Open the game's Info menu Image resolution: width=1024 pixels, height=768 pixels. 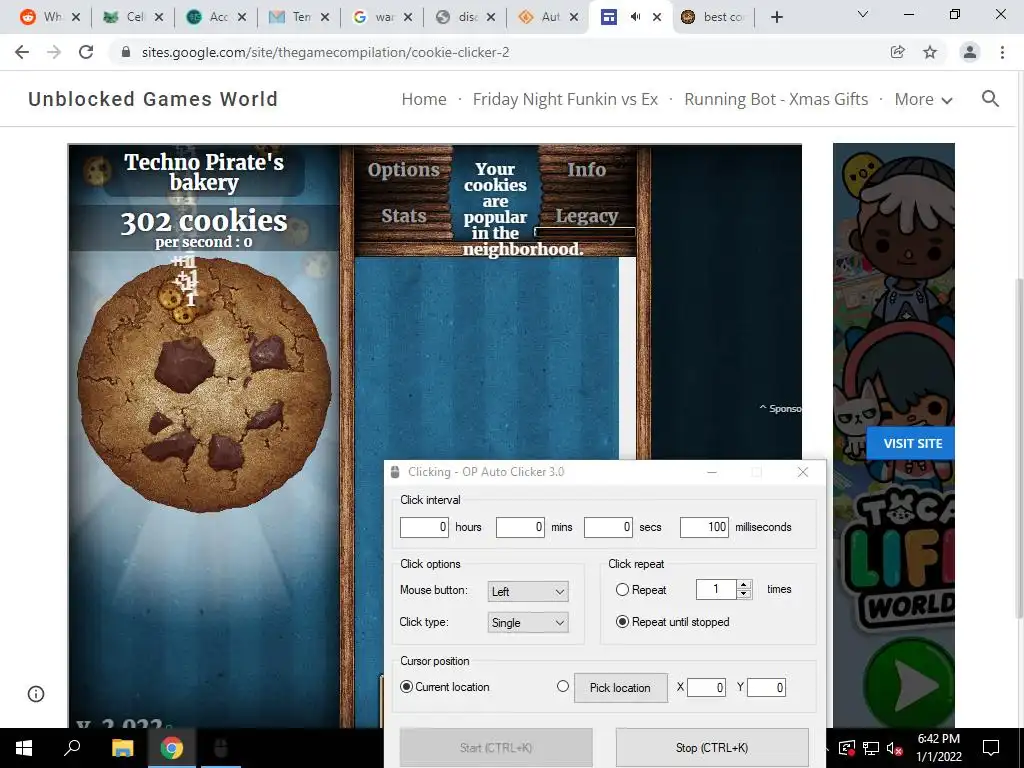pyautogui.click(x=586, y=169)
